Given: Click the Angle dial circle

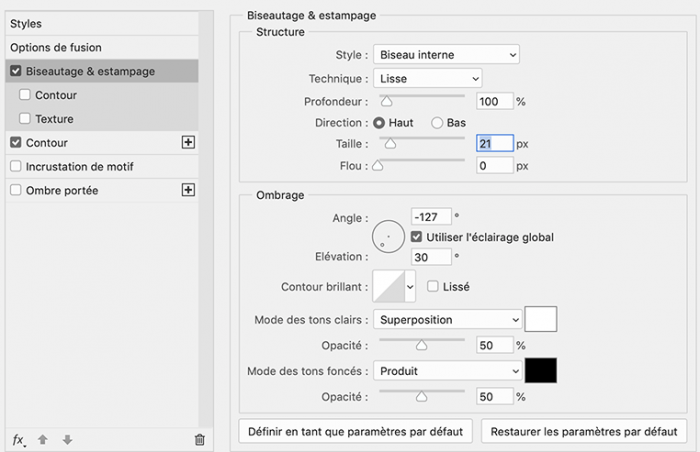Looking at the screenshot, I should click(x=388, y=236).
